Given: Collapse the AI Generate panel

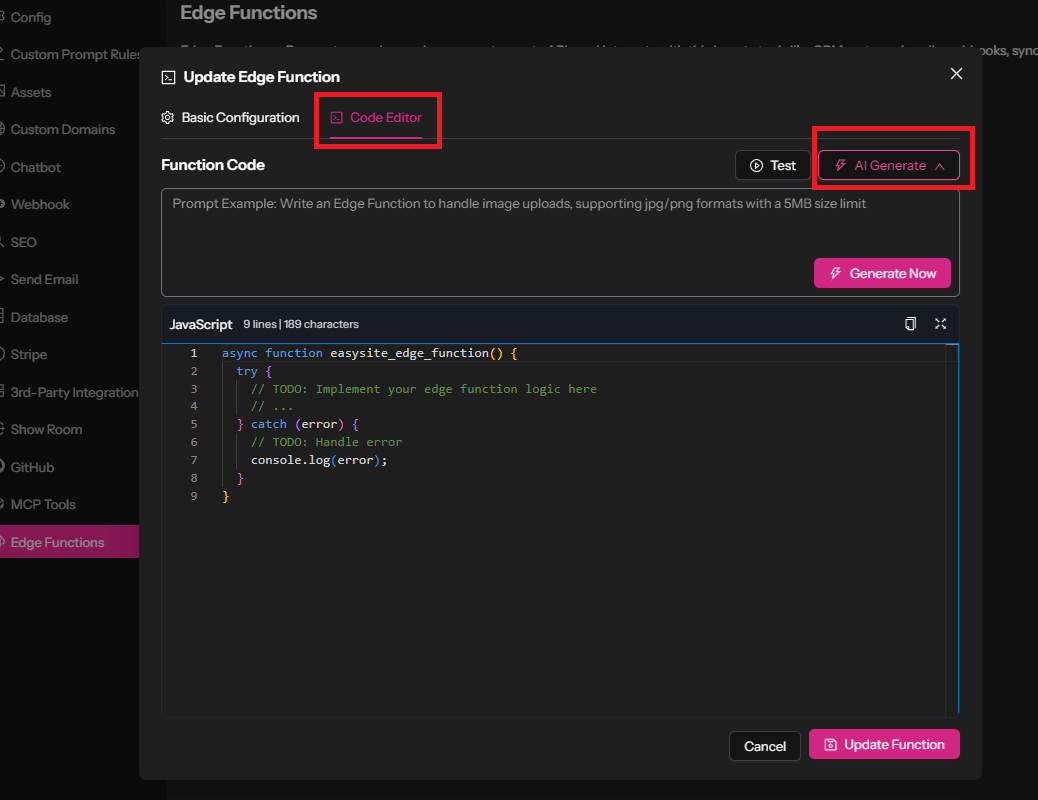Looking at the screenshot, I should (x=889, y=166).
